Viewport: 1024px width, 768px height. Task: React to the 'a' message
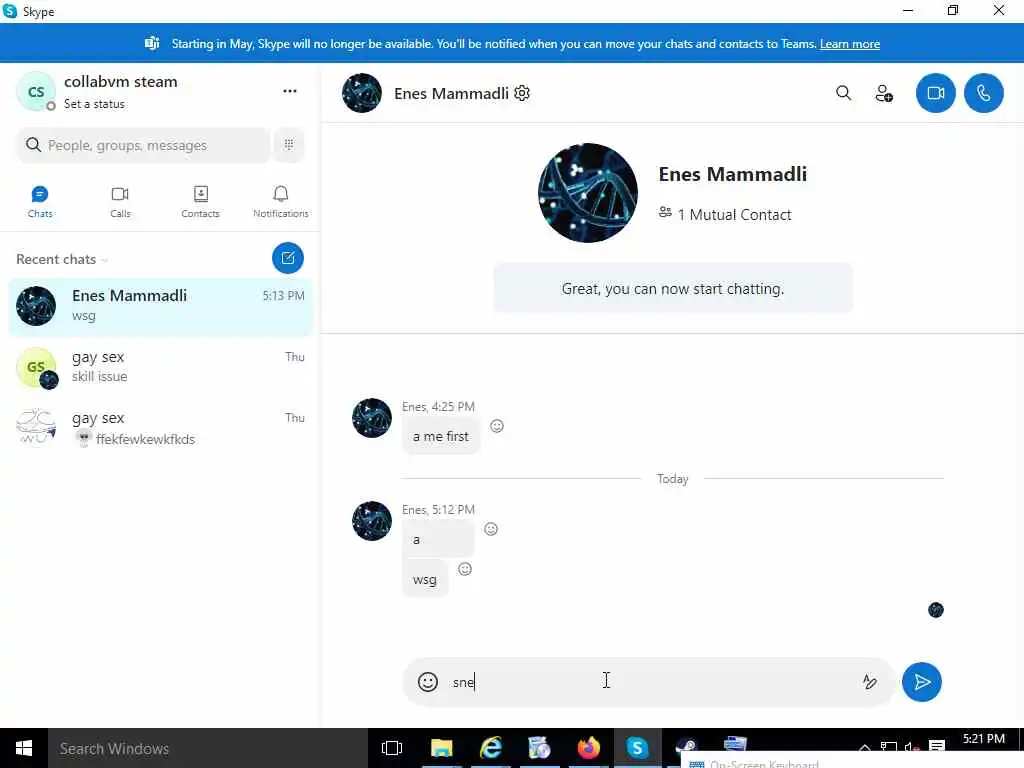(491, 529)
